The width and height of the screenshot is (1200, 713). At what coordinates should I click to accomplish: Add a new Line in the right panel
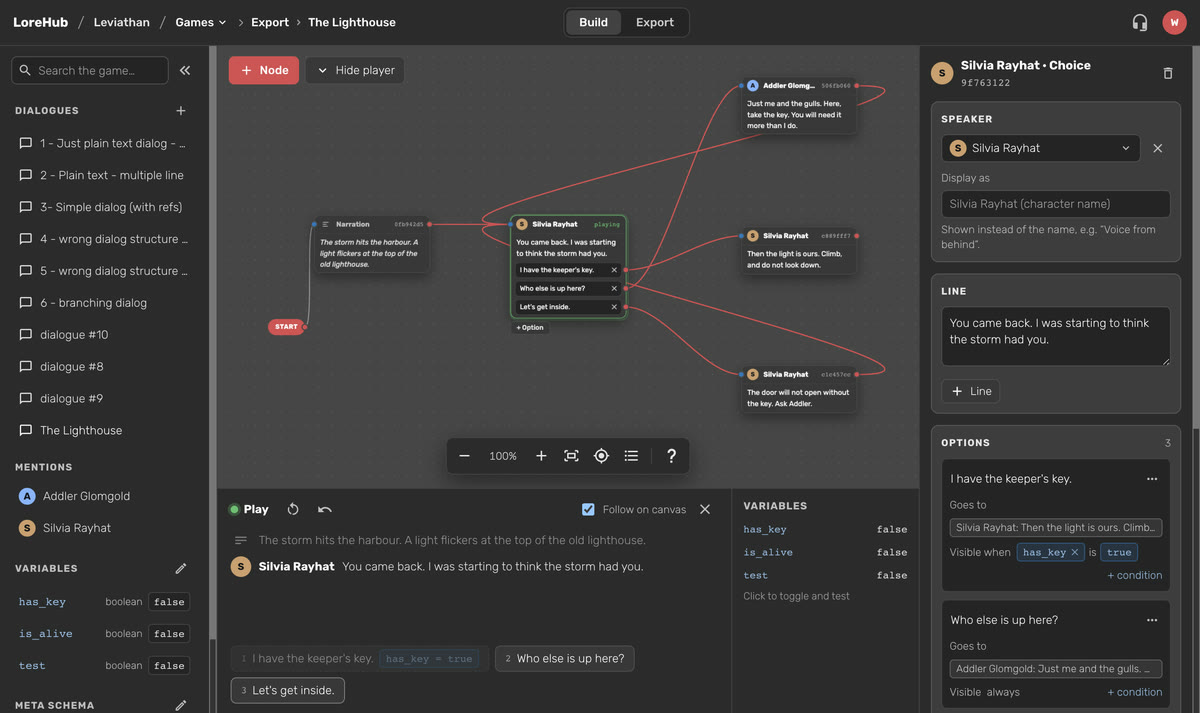click(x=970, y=391)
